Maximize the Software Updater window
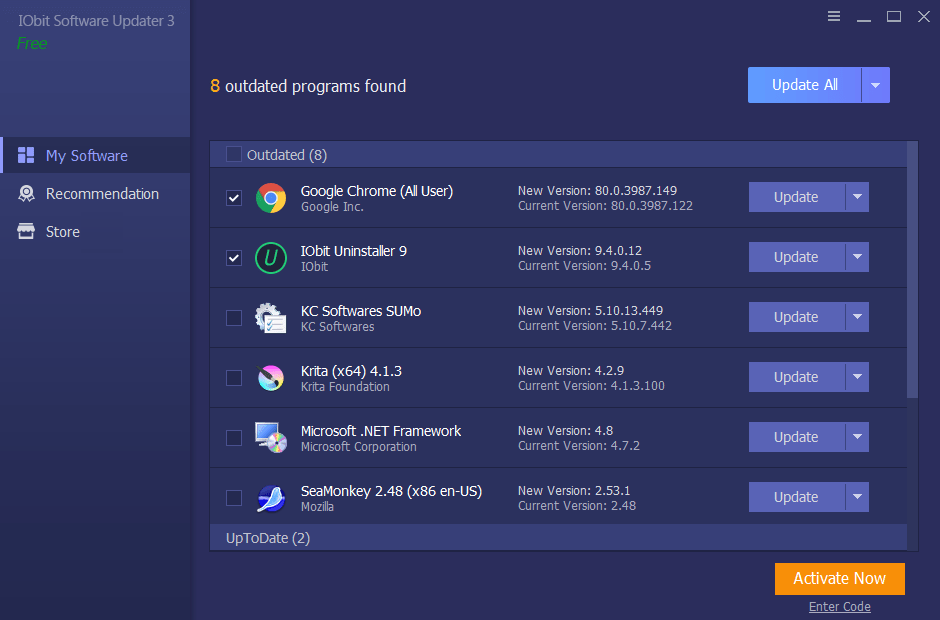Viewport: 940px width, 620px height. point(894,16)
